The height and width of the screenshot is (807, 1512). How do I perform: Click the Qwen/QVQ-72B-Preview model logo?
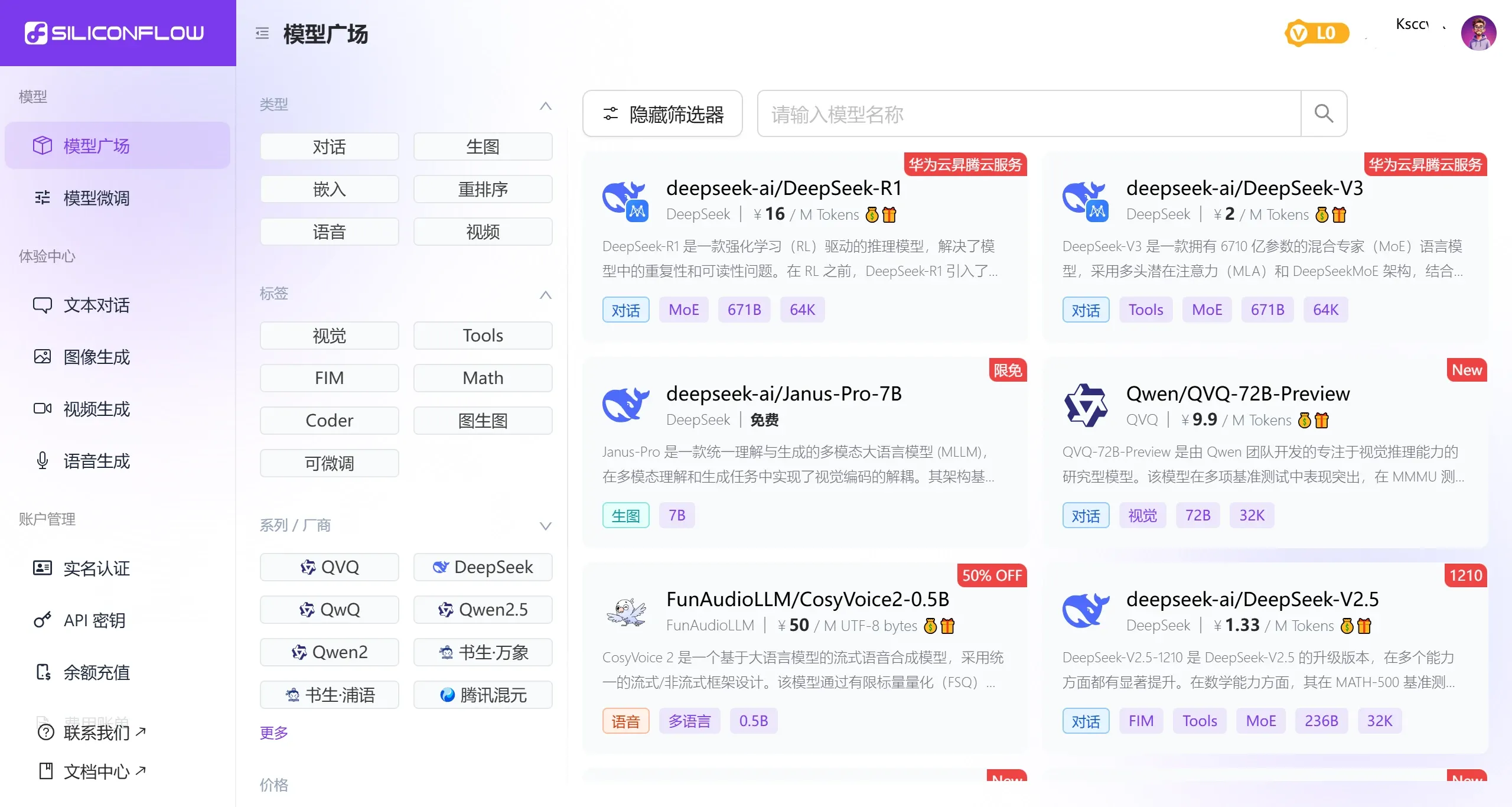coord(1085,405)
